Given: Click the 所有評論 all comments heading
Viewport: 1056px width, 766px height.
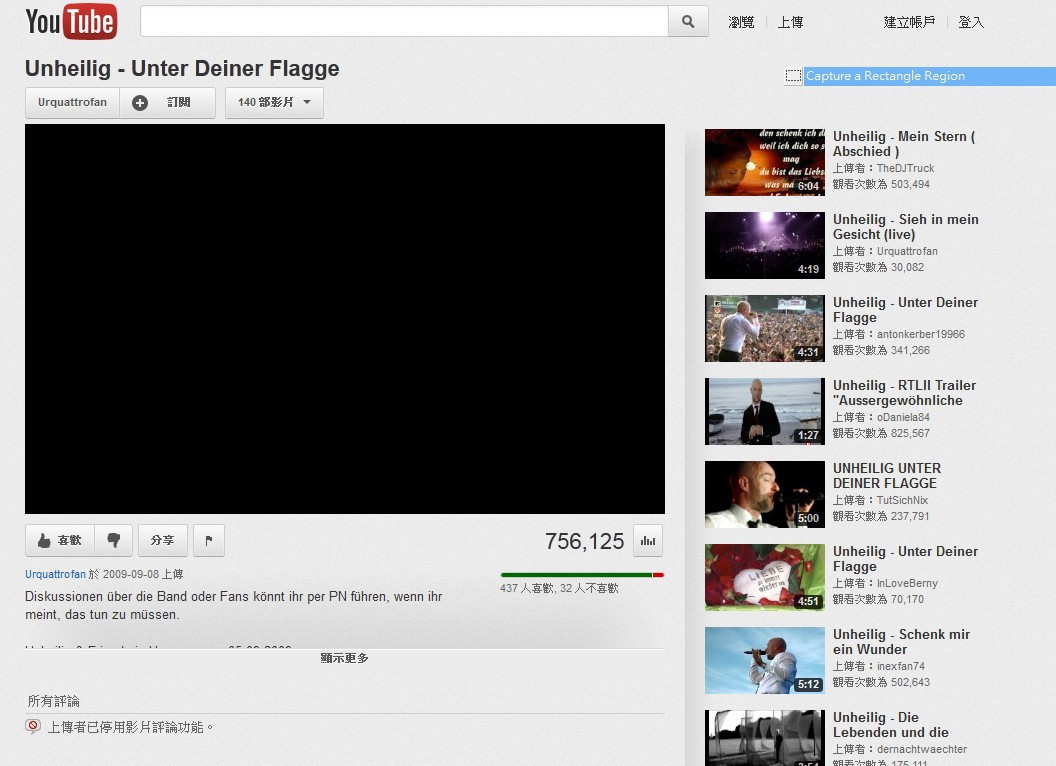Looking at the screenshot, I should coord(53,701).
